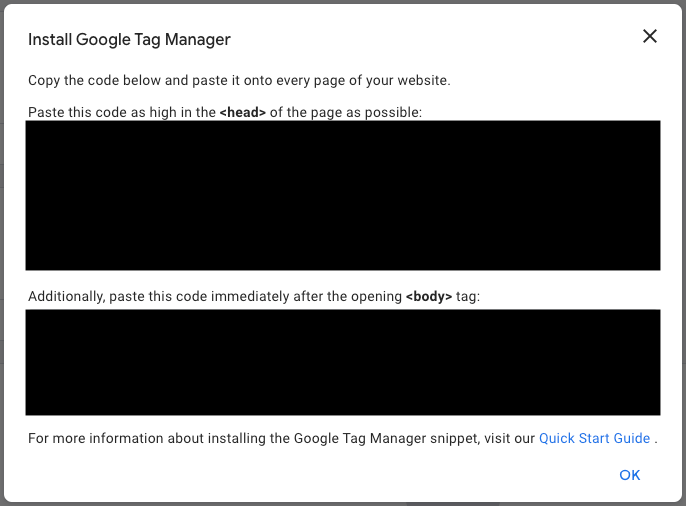
Task: Open the Quick Start Guide link
Action: tap(594, 438)
